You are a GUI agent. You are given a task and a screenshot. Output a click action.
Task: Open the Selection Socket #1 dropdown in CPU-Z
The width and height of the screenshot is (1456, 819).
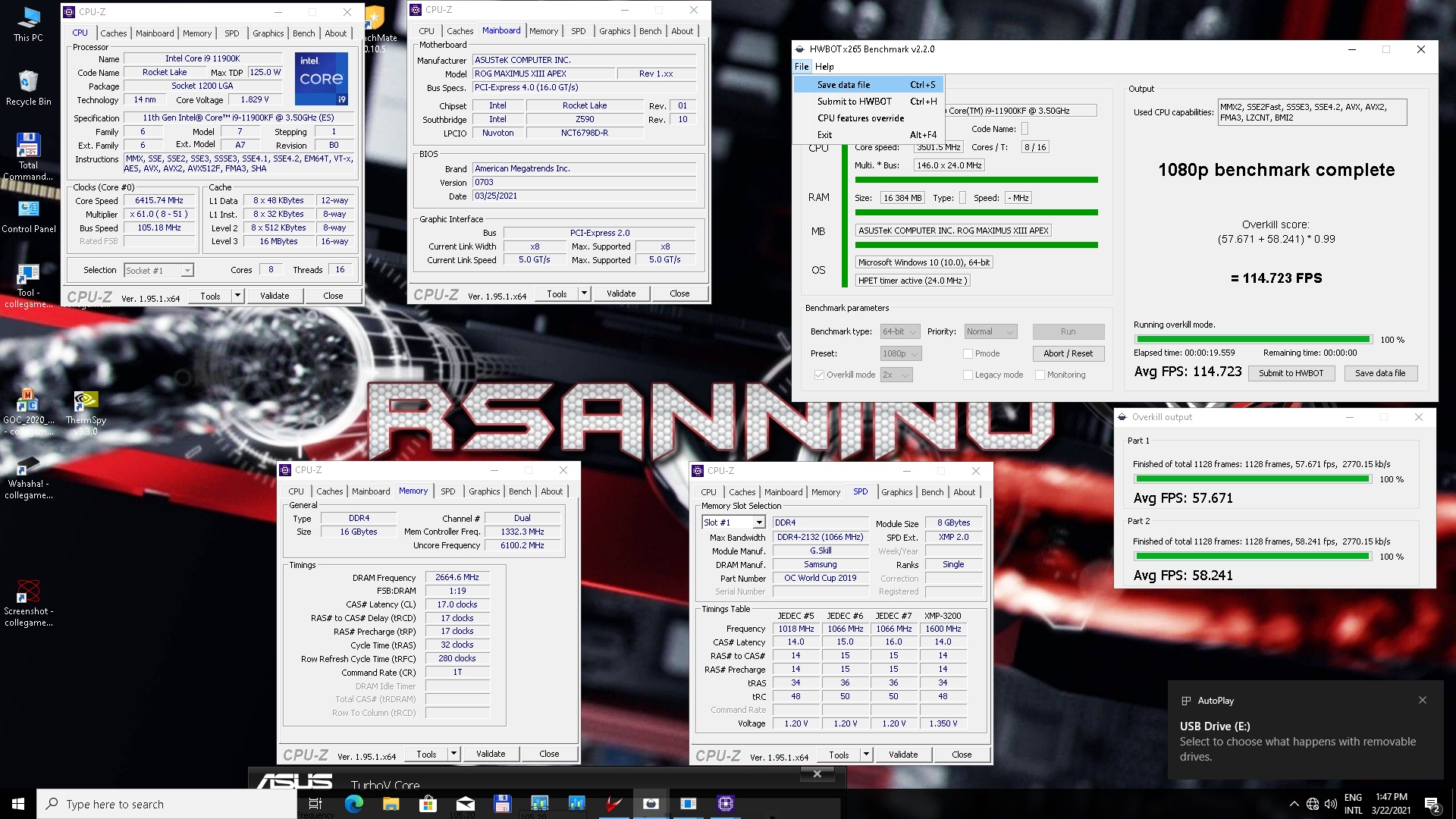click(158, 270)
